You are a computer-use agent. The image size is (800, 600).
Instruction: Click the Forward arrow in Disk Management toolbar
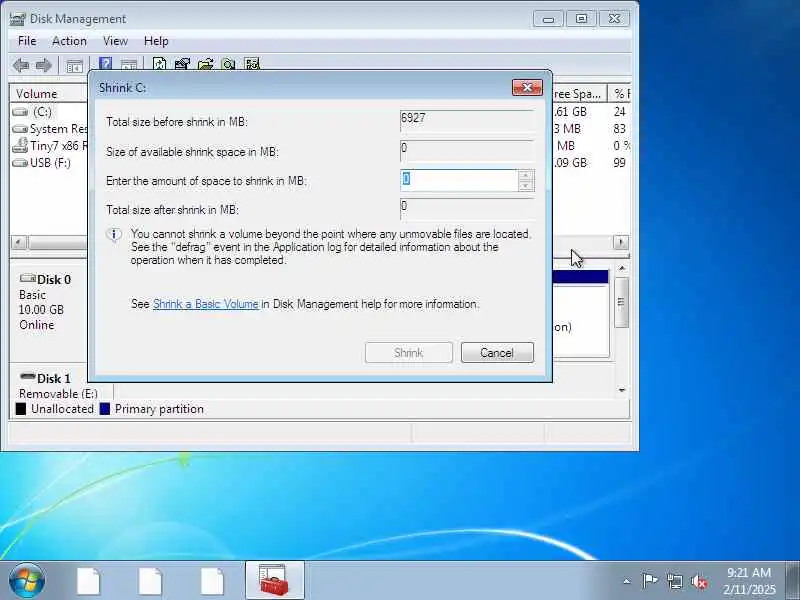click(x=44, y=65)
